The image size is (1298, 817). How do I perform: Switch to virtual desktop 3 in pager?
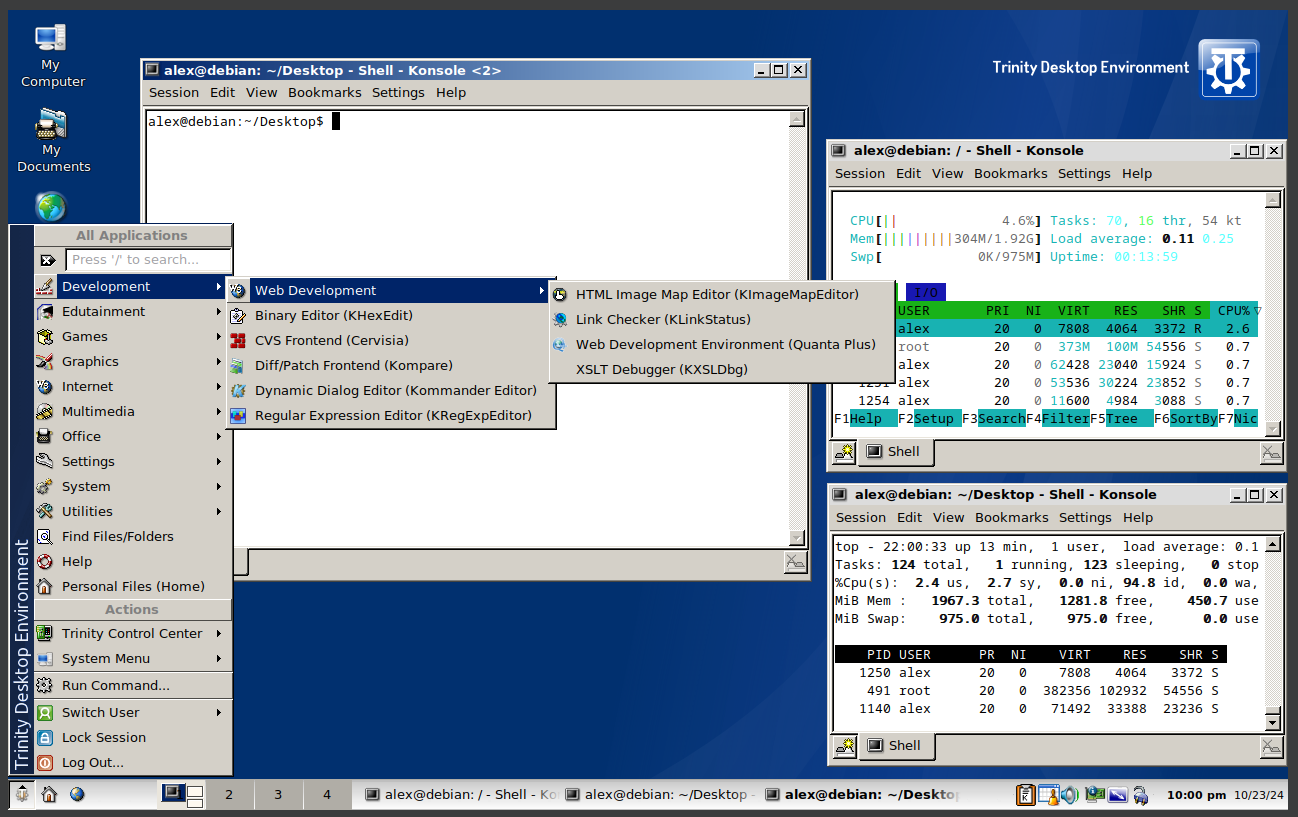point(278,795)
